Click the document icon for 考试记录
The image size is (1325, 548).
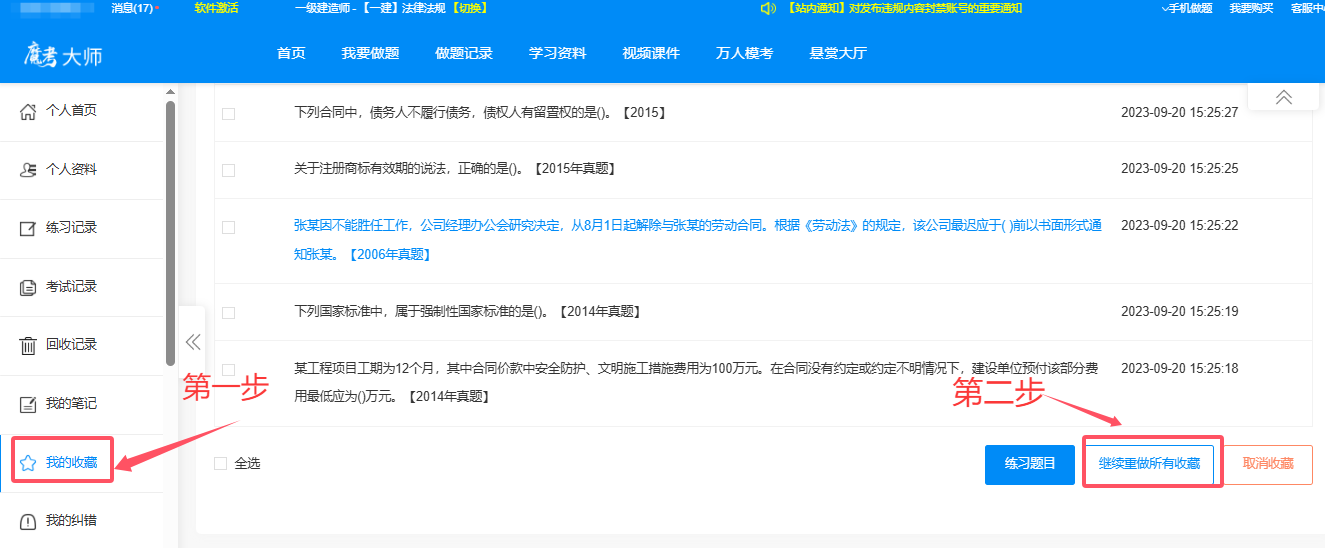[28, 288]
